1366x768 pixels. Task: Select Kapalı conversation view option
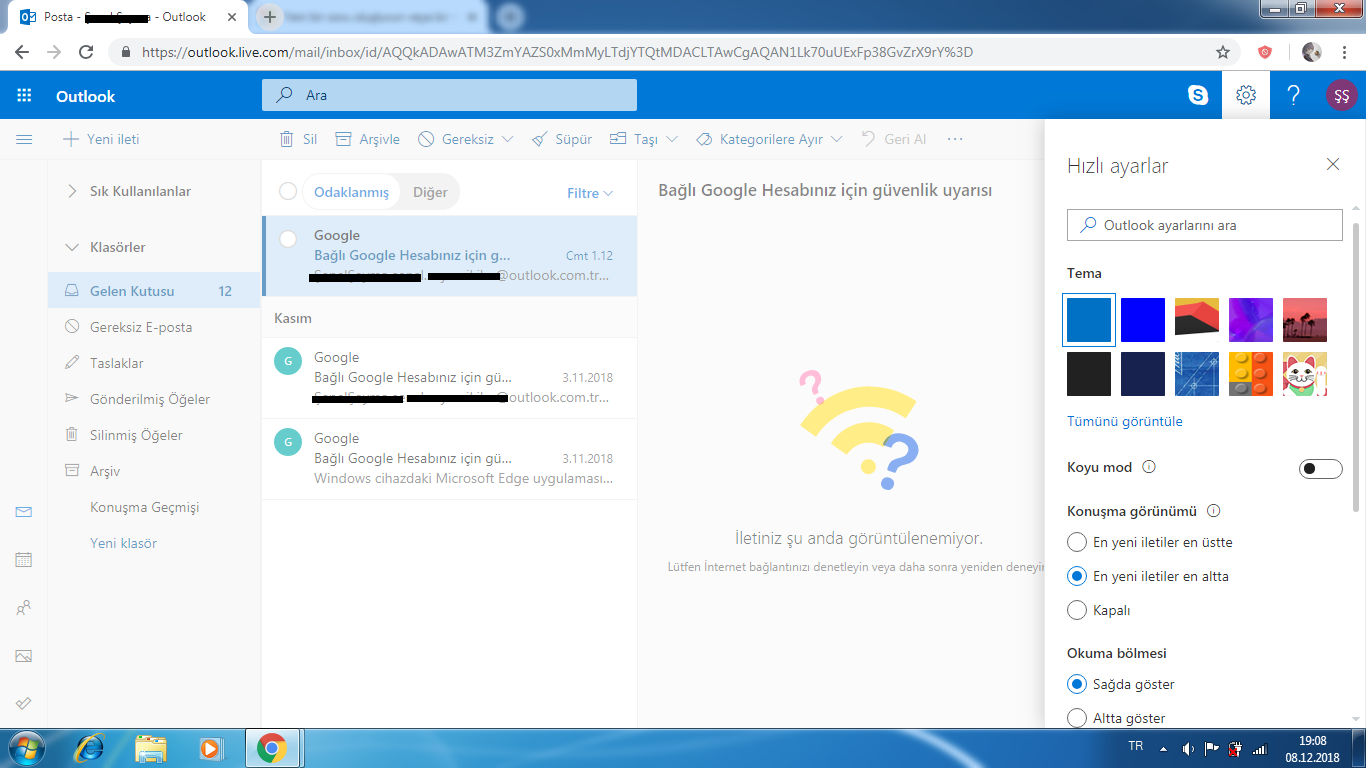pos(1099,610)
